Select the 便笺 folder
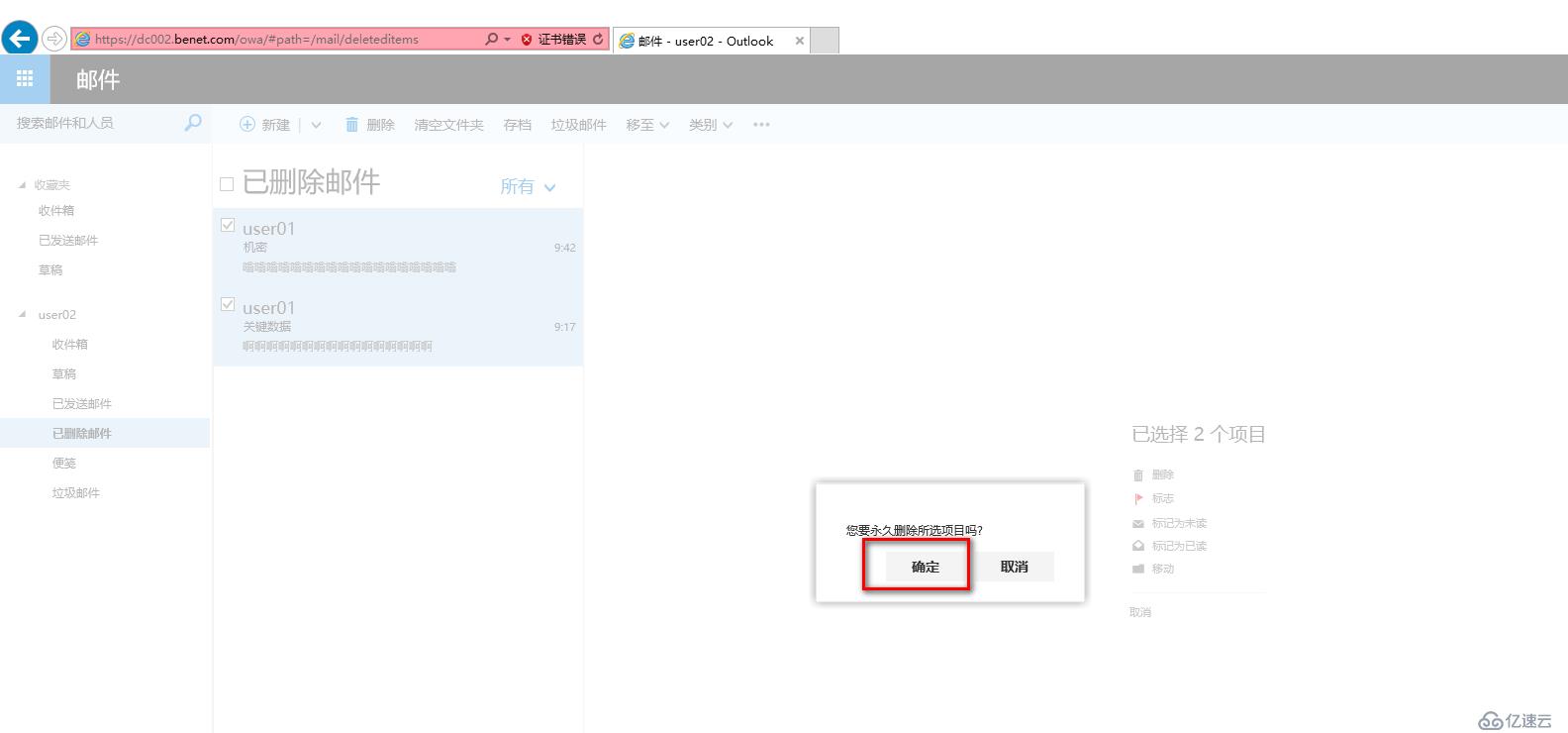The height and width of the screenshot is (733, 1568). click(x=64, y=464)
